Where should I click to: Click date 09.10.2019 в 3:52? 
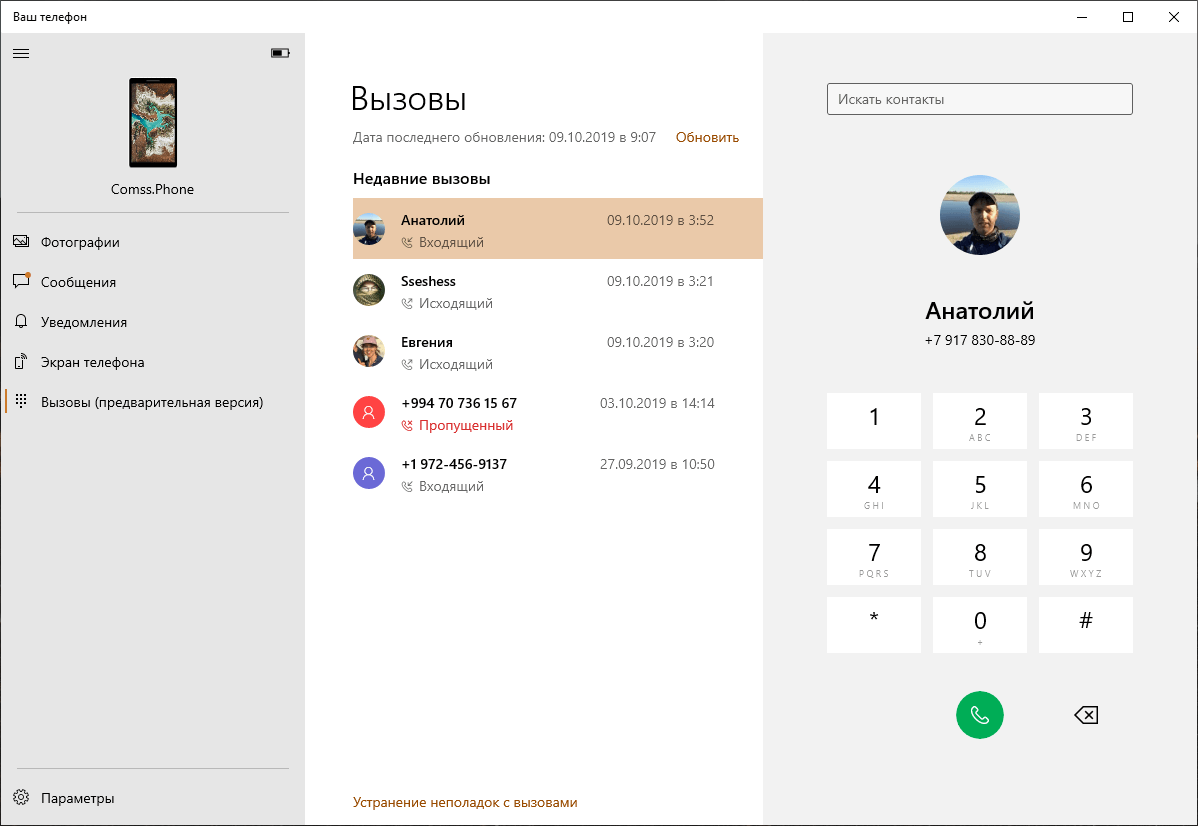pyautogui.click(x=660, y=220)
